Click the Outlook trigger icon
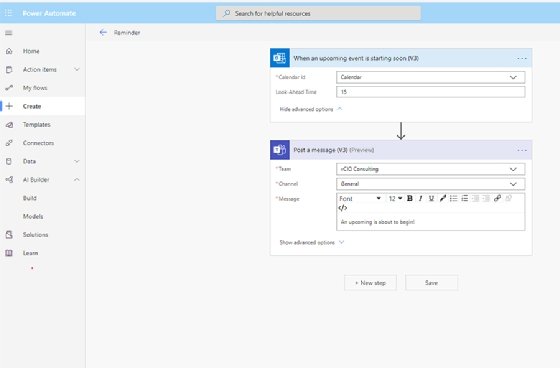Screen dimensions: 560x368 click(280, 58)
